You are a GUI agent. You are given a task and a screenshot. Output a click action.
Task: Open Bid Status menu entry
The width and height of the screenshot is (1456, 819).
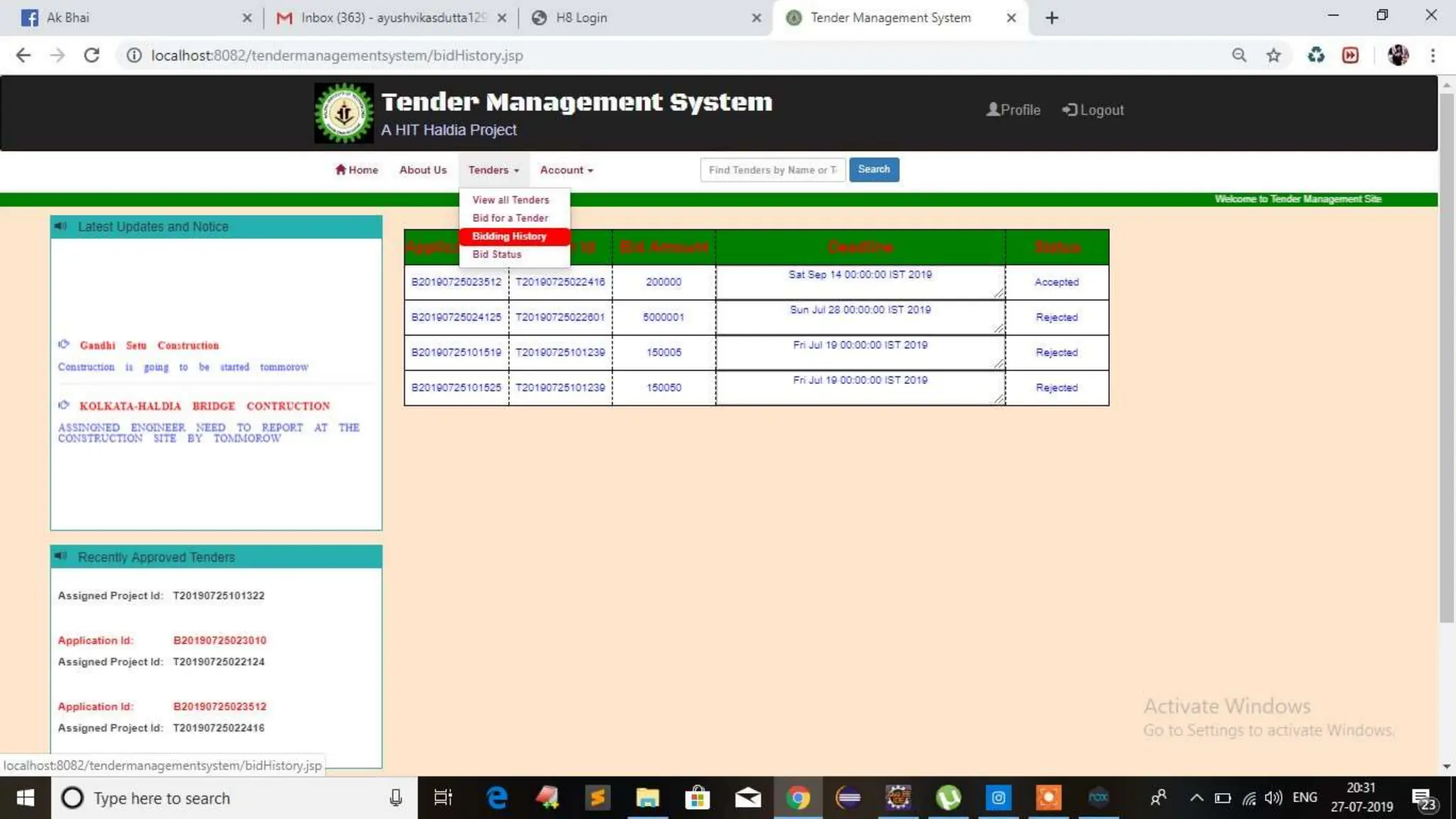pyautogui.click(x=497, y=254)
